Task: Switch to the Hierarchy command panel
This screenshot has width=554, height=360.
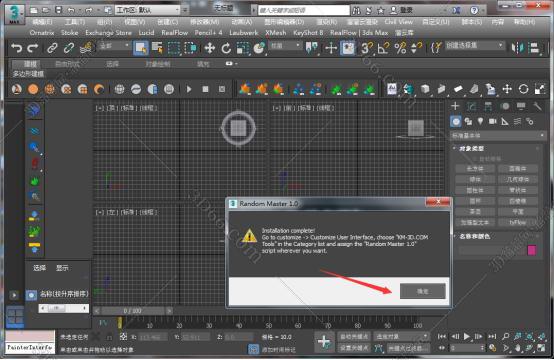Action: (488, 106)
